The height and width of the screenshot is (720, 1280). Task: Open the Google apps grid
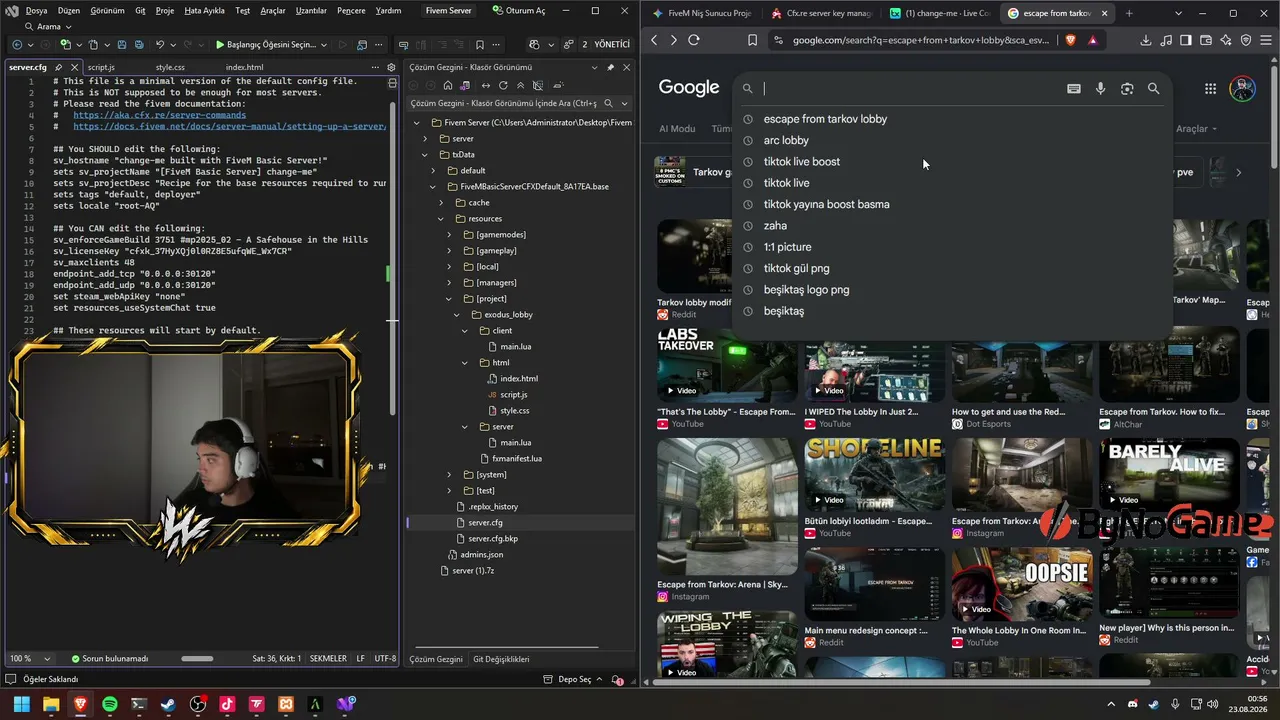pos(1210,88)
